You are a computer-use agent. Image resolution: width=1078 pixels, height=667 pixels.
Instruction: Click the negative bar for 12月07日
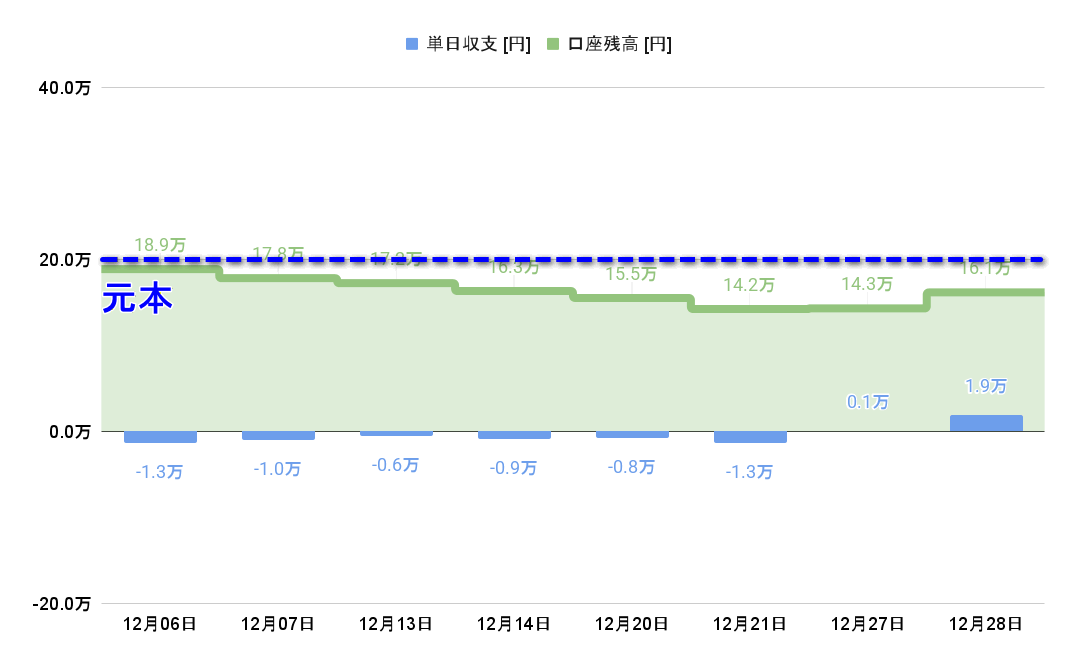278,435
